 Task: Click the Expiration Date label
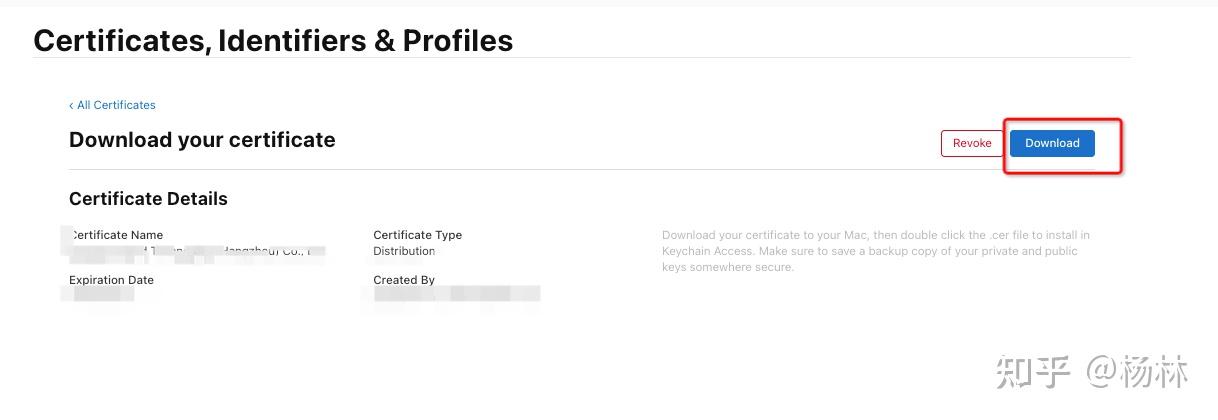[x=111, y=280]
